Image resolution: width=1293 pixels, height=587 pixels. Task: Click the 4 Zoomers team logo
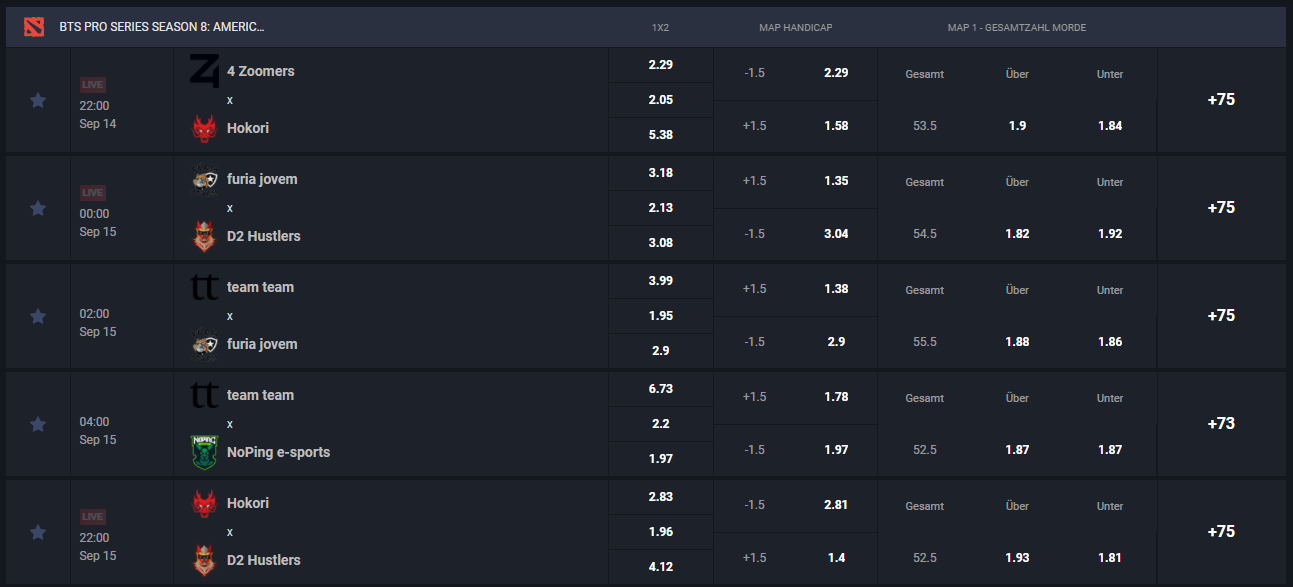click(204, 71)
